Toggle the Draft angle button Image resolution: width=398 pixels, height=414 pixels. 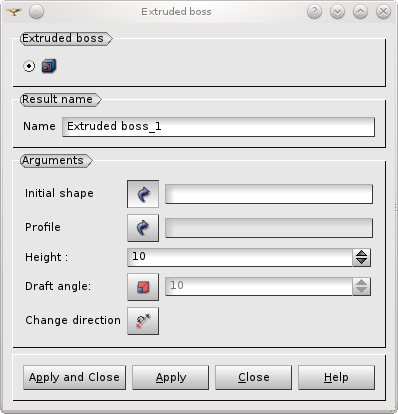143,287
